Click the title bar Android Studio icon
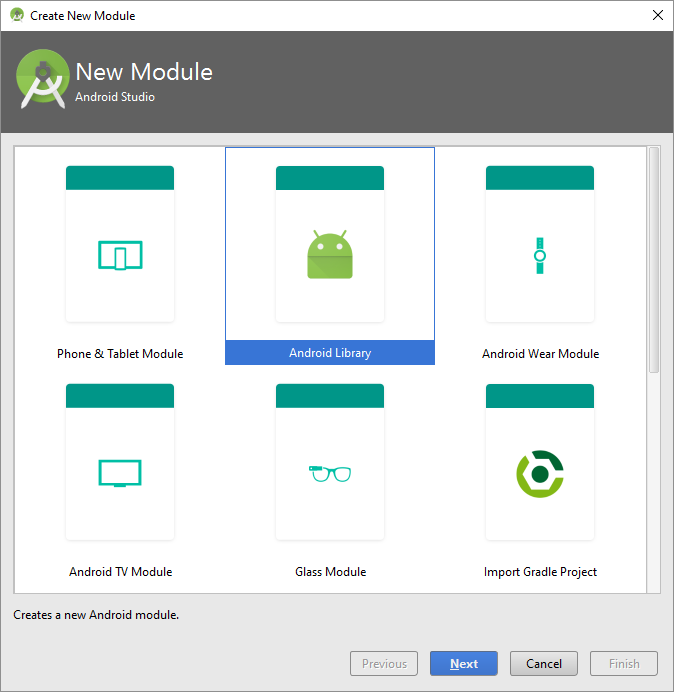674x692 pixels. [x=17, y=15]
